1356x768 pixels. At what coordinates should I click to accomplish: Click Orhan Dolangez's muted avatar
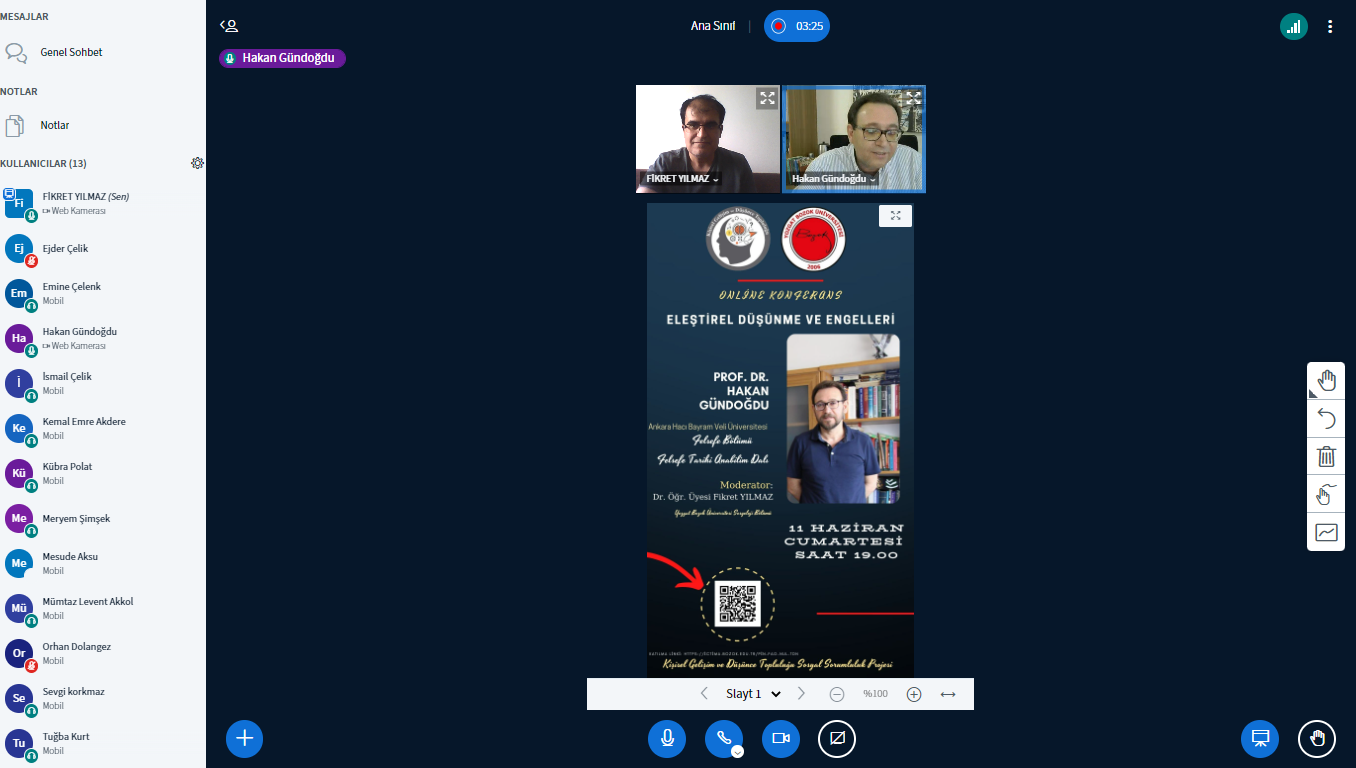point(19,653)
